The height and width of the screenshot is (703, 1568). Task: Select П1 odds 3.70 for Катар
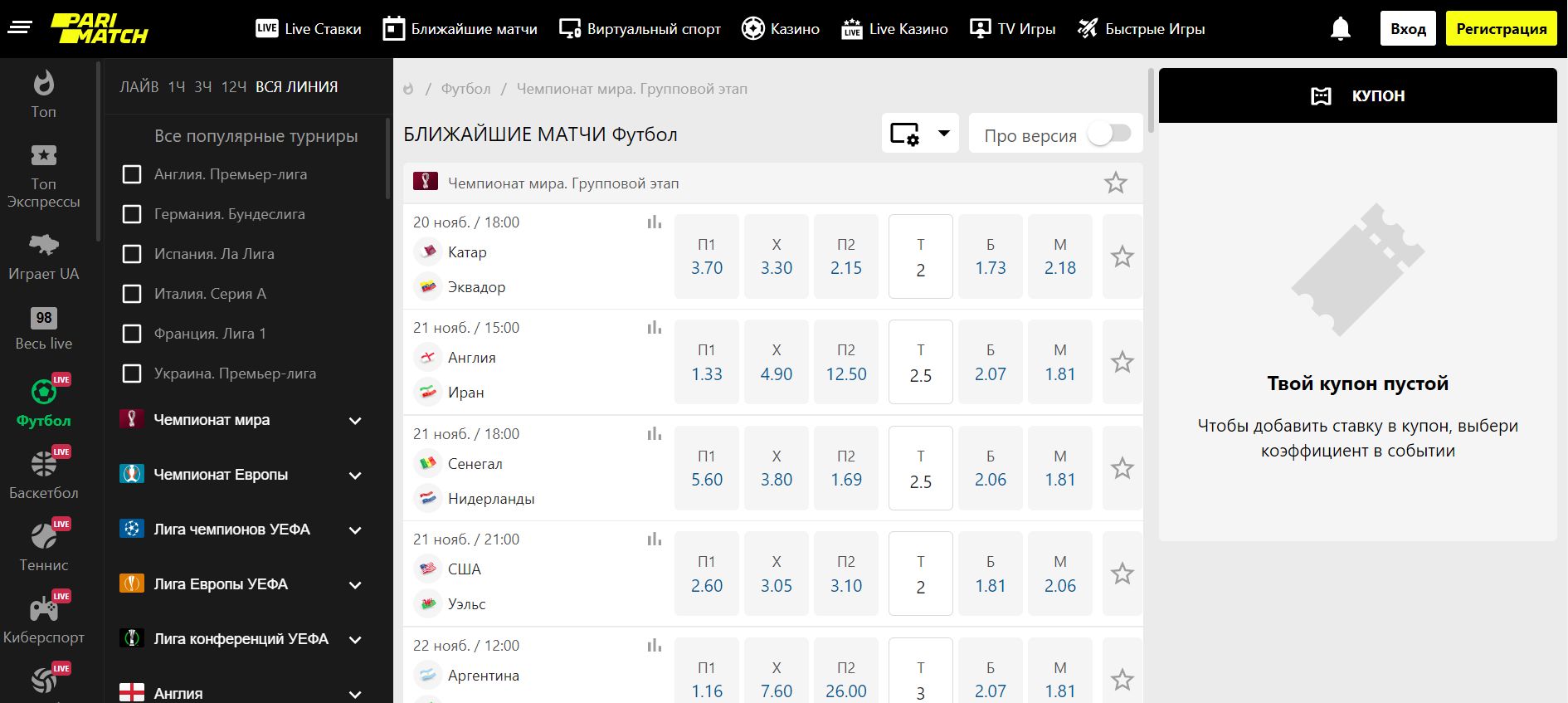point(706,256)
